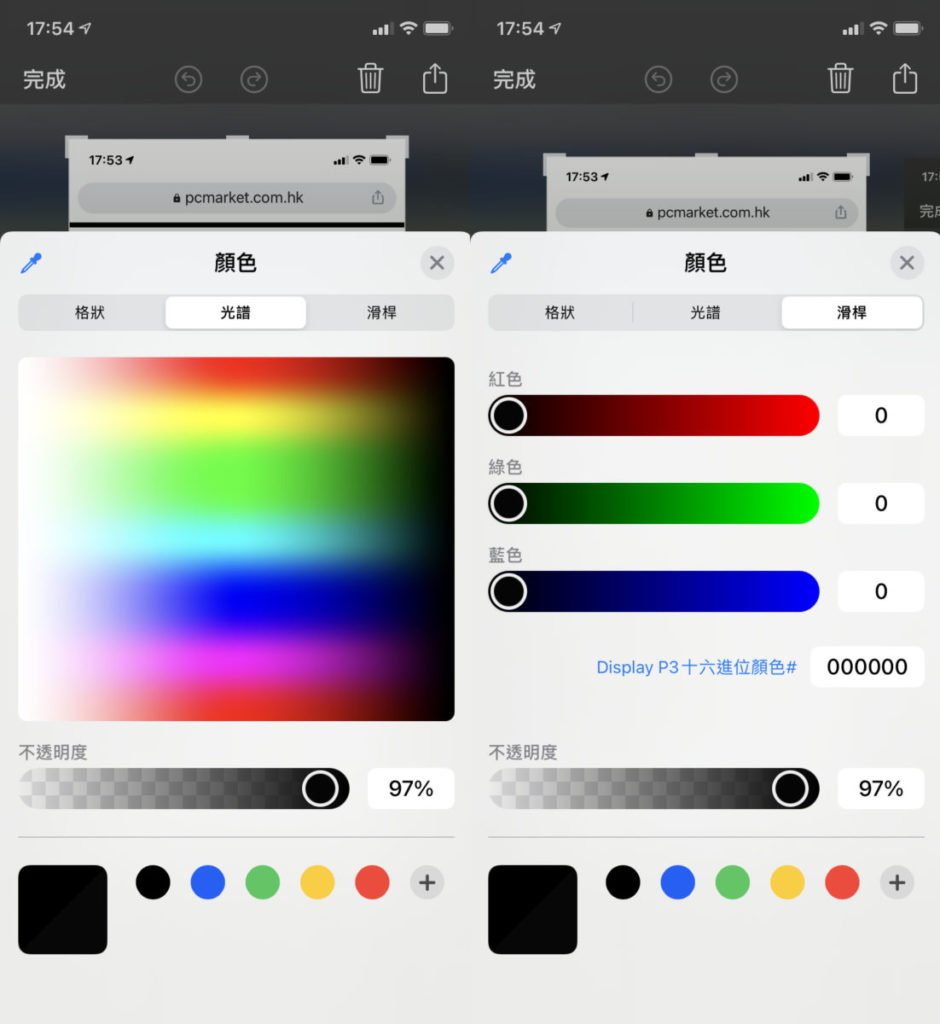Tap the Display P3十六進位顏色# link

click(696, 667)
